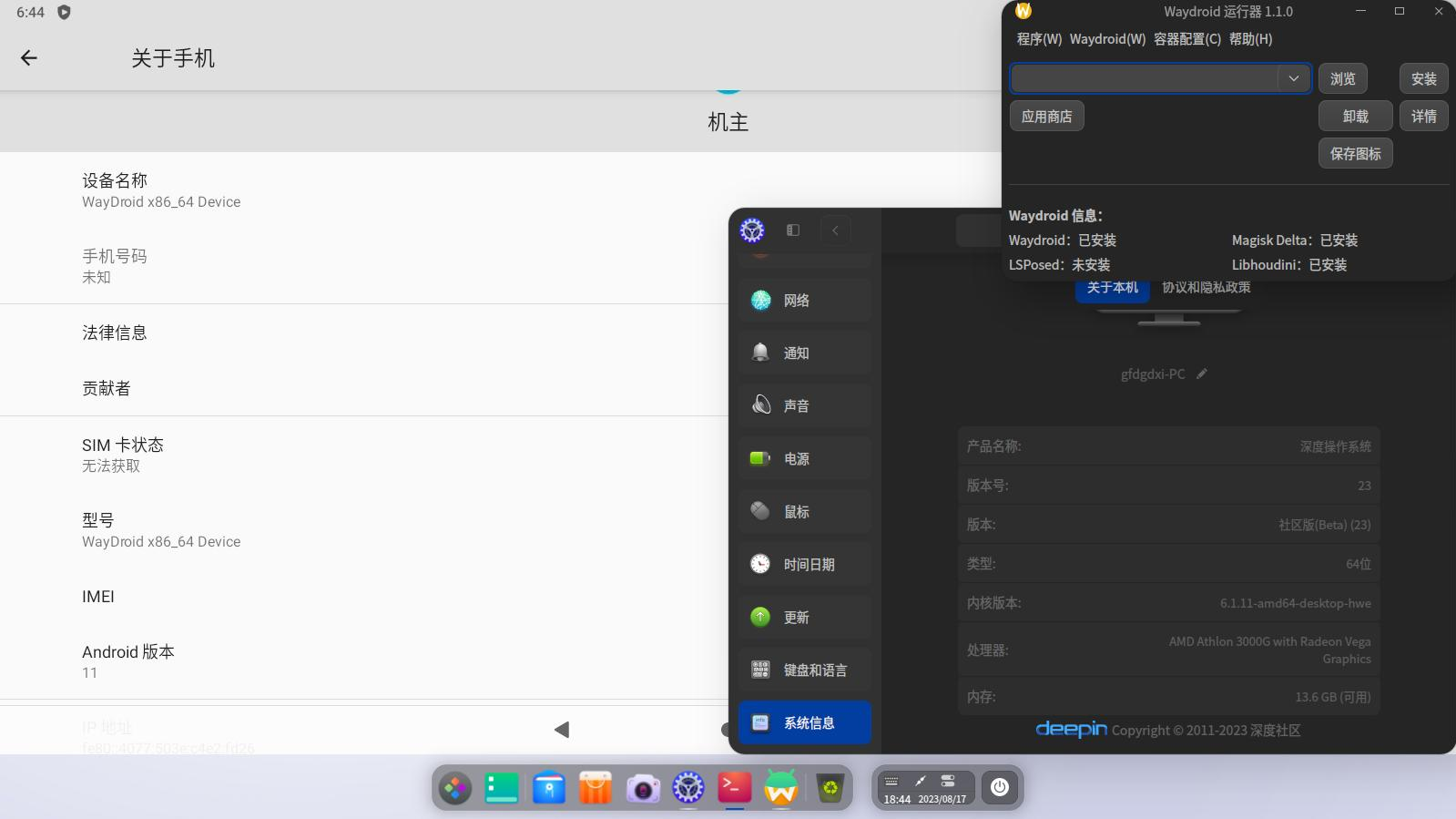
Task: Open the red terminal dock icon
Action: coord(735,786)
